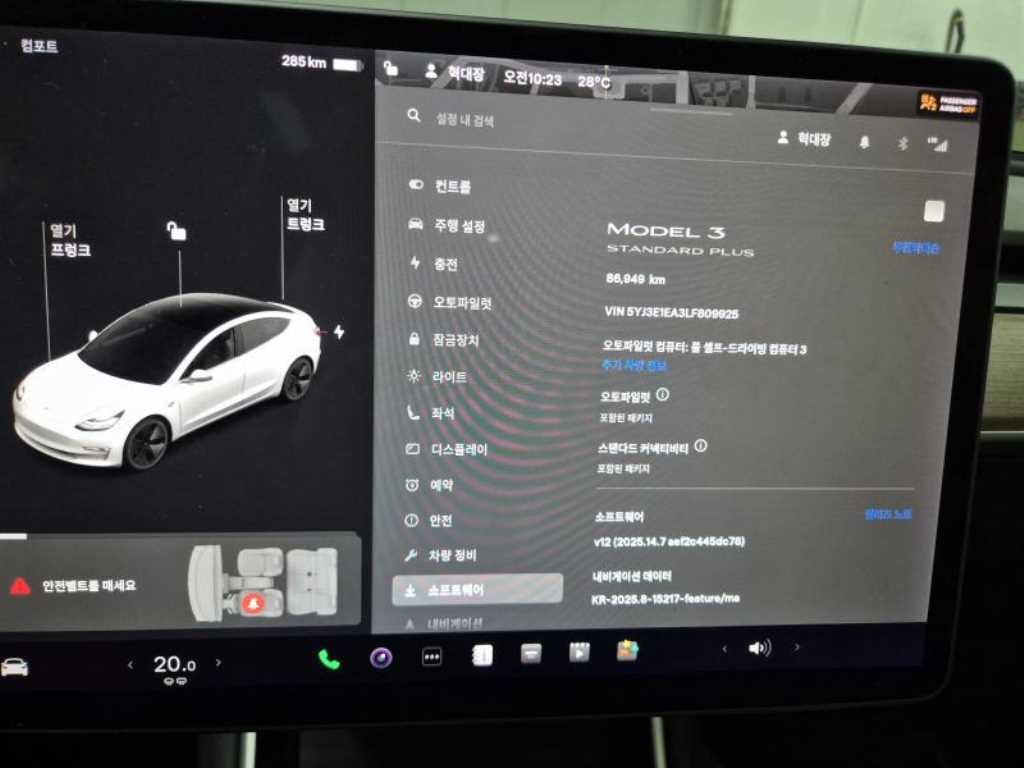Viewport: 1024px width, 768px height.
Task: Tap the gray card app beside Theater
Action: (x=530, y=653)
